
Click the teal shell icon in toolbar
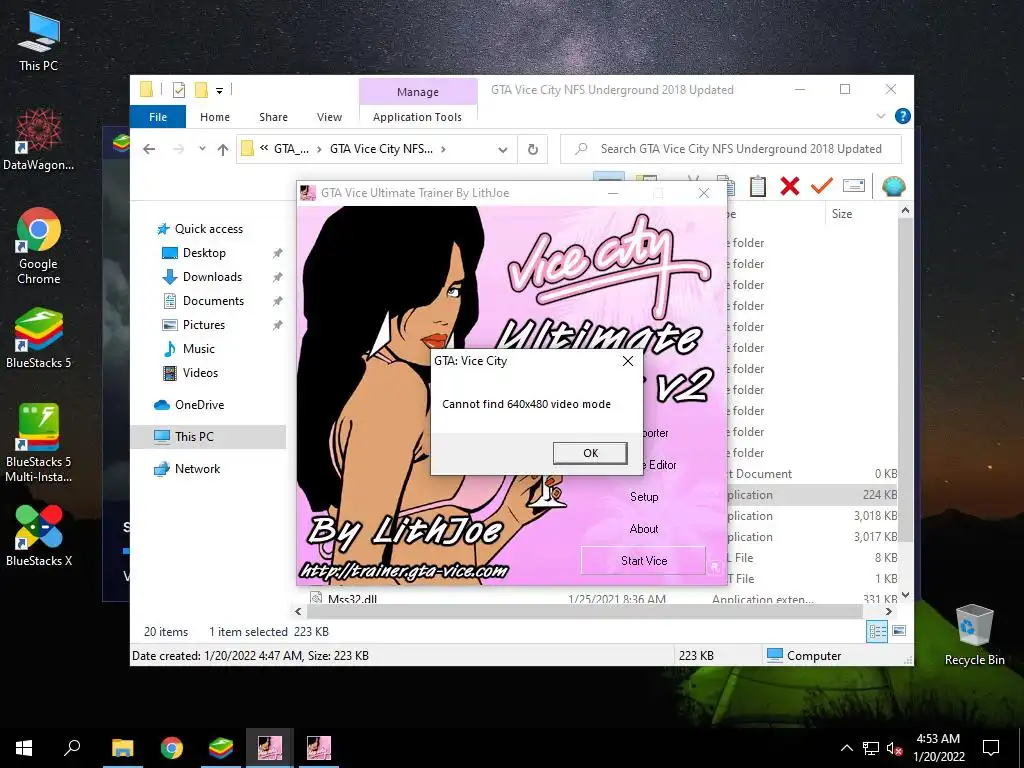point(893,186)
